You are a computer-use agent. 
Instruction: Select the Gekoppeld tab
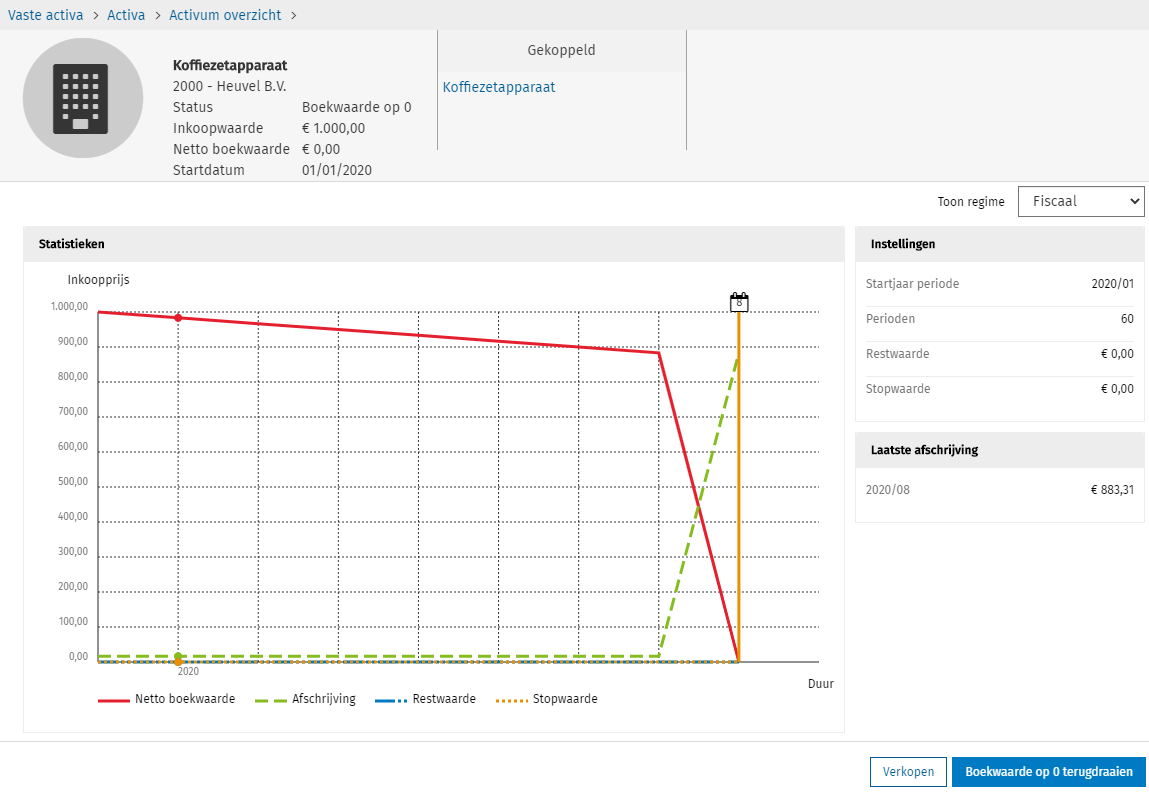pyautogui.click(x=561, y=50)
